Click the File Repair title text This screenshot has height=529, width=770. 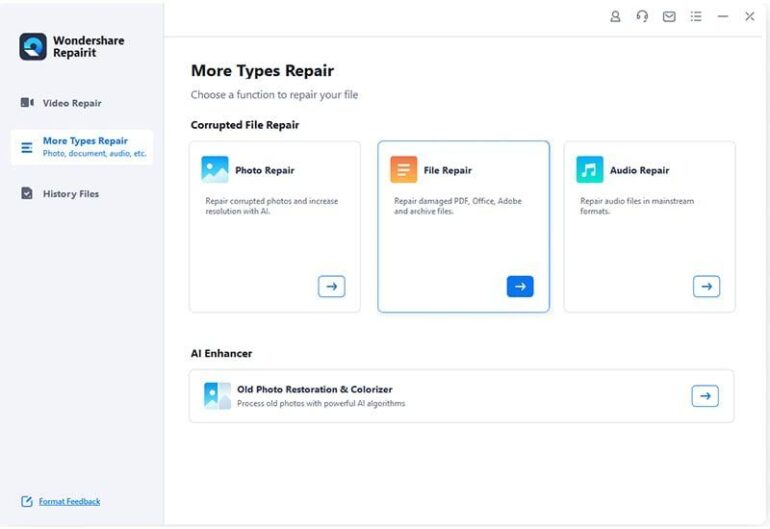(x=447, y=170)
